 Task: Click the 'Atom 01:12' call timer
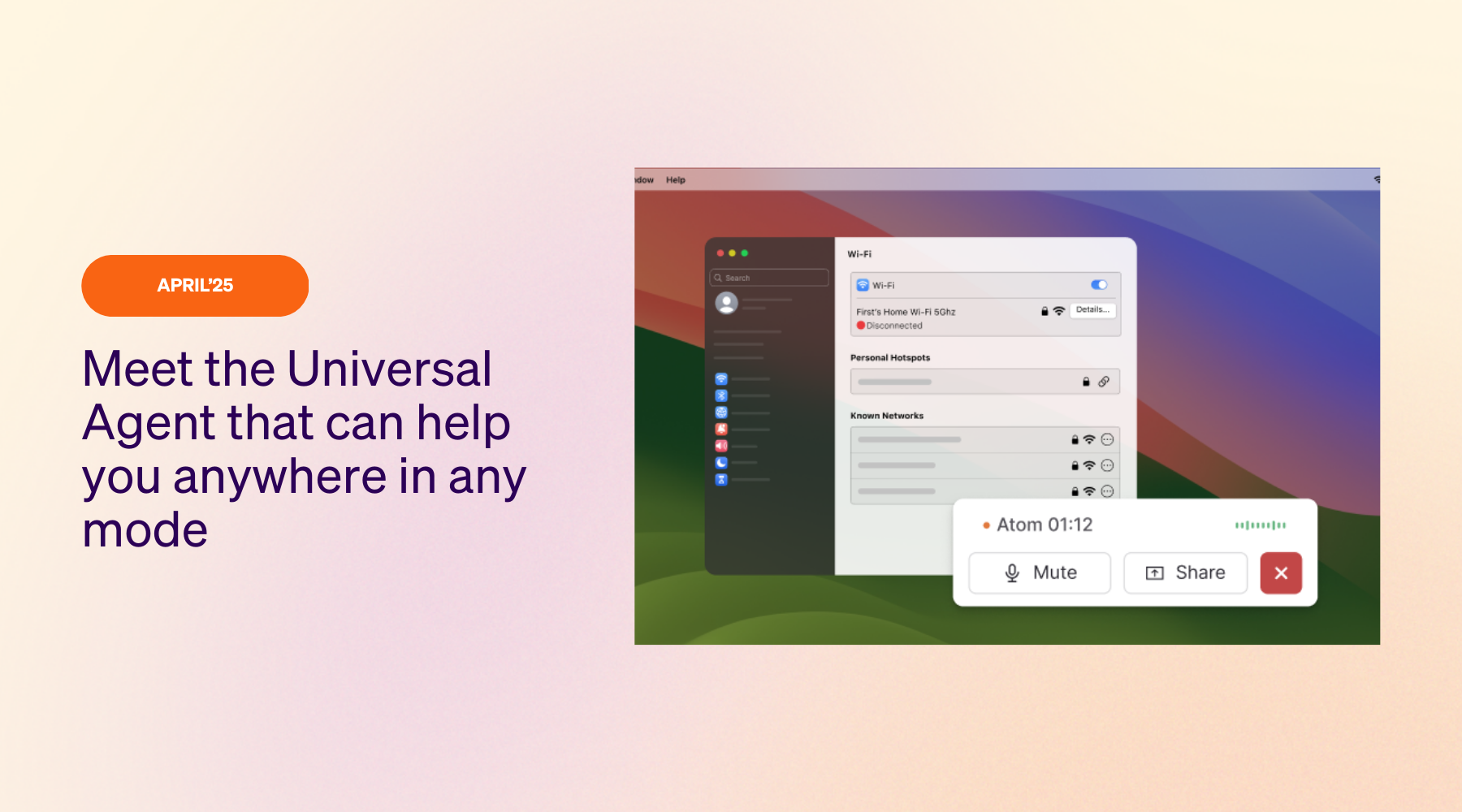click(1045, 525)
